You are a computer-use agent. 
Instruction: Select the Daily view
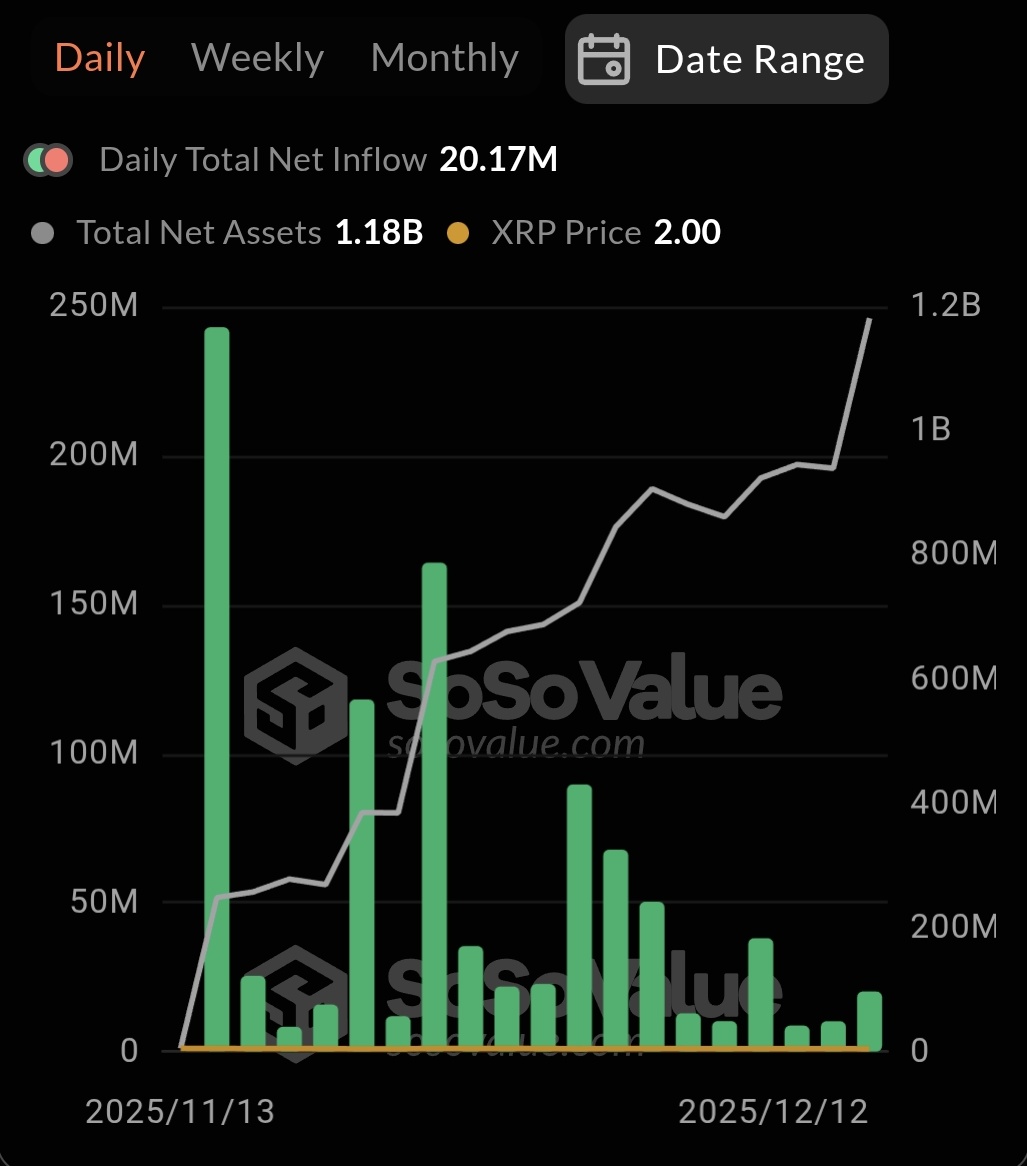click(x=99, y=58)
